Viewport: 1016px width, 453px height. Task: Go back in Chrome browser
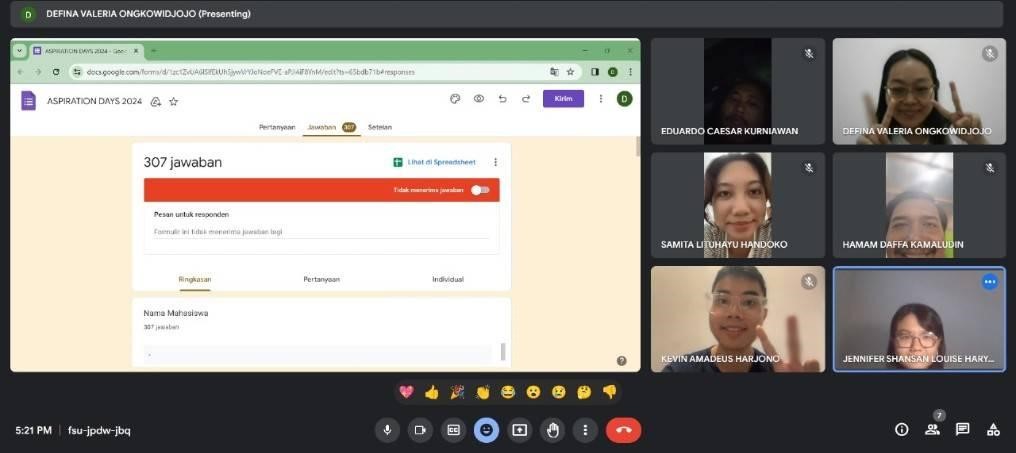coord(20,72)
